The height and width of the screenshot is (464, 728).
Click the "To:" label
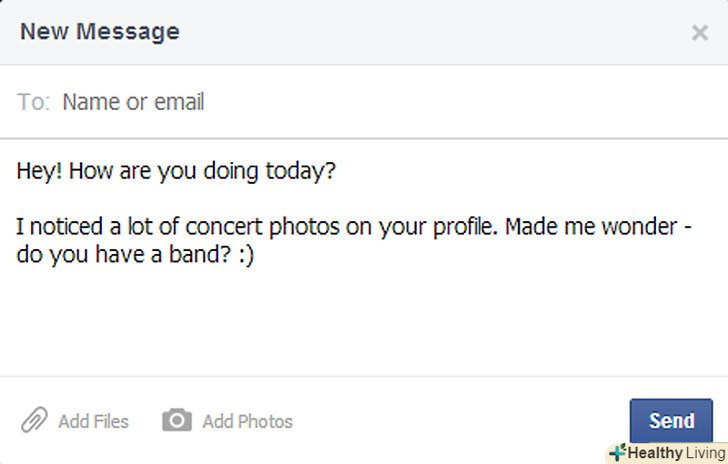click(x=32, y=102)
